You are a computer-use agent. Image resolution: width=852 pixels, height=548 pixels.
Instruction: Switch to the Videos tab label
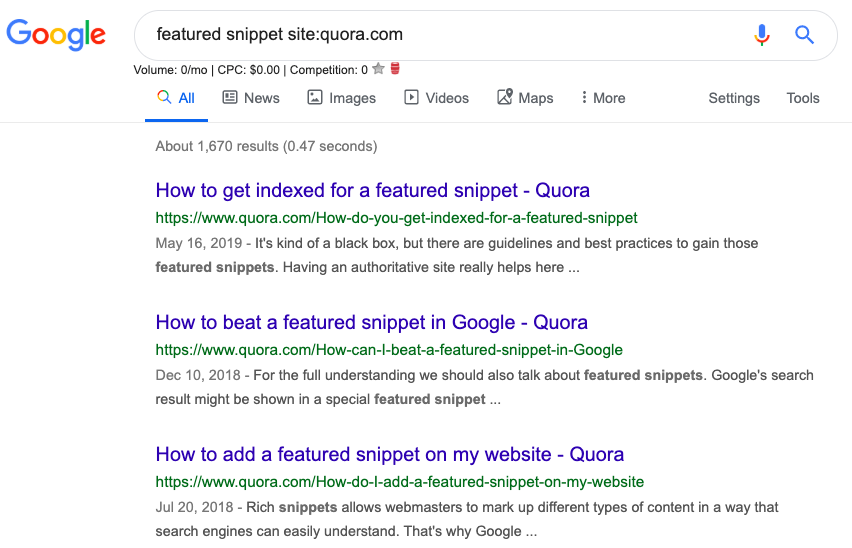447,98
